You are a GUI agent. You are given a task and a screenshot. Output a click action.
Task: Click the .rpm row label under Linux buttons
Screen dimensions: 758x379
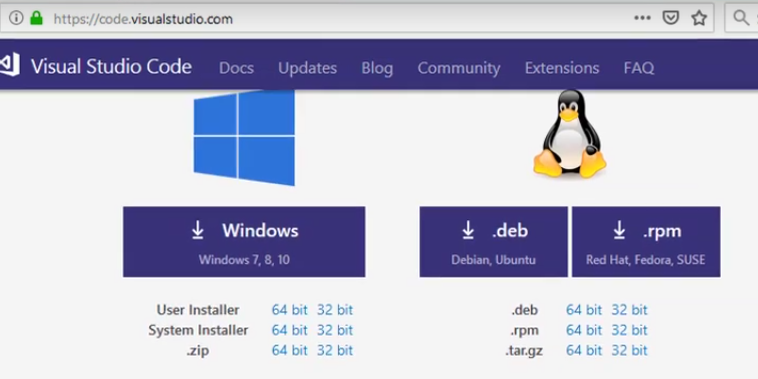(x=525, y=331)
